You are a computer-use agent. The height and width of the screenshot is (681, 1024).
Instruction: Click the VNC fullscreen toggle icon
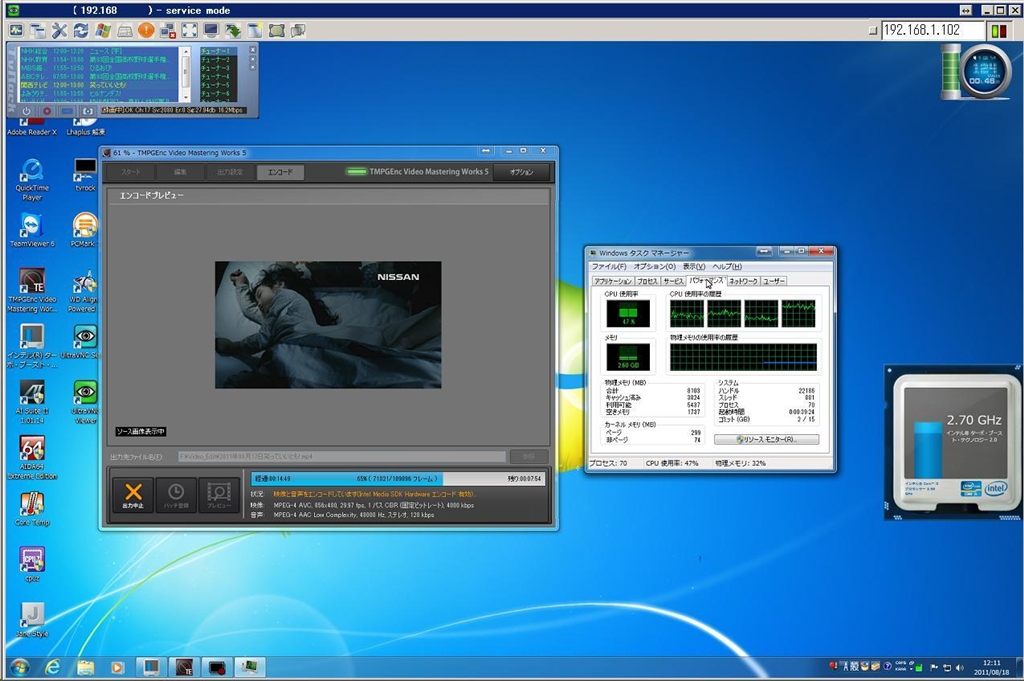pos(189,30)
